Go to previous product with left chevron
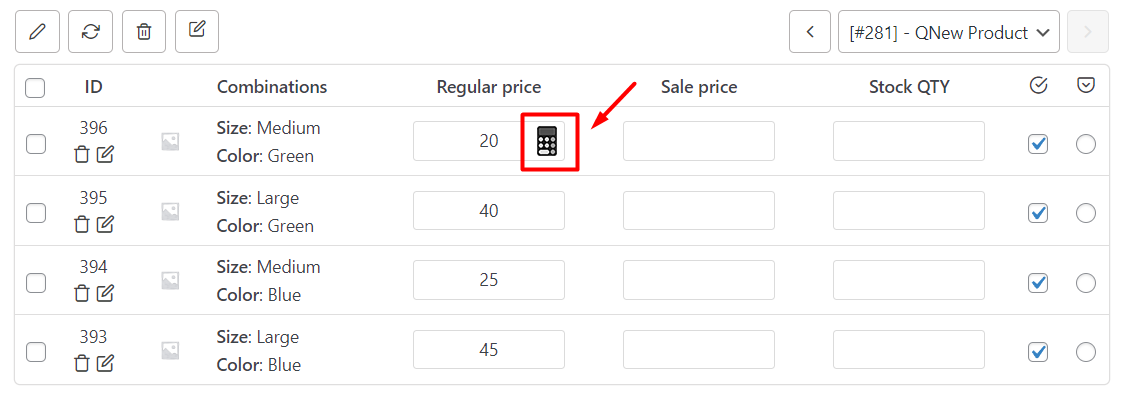Viewport: 1123px width, 398px height. coord(810,31)
